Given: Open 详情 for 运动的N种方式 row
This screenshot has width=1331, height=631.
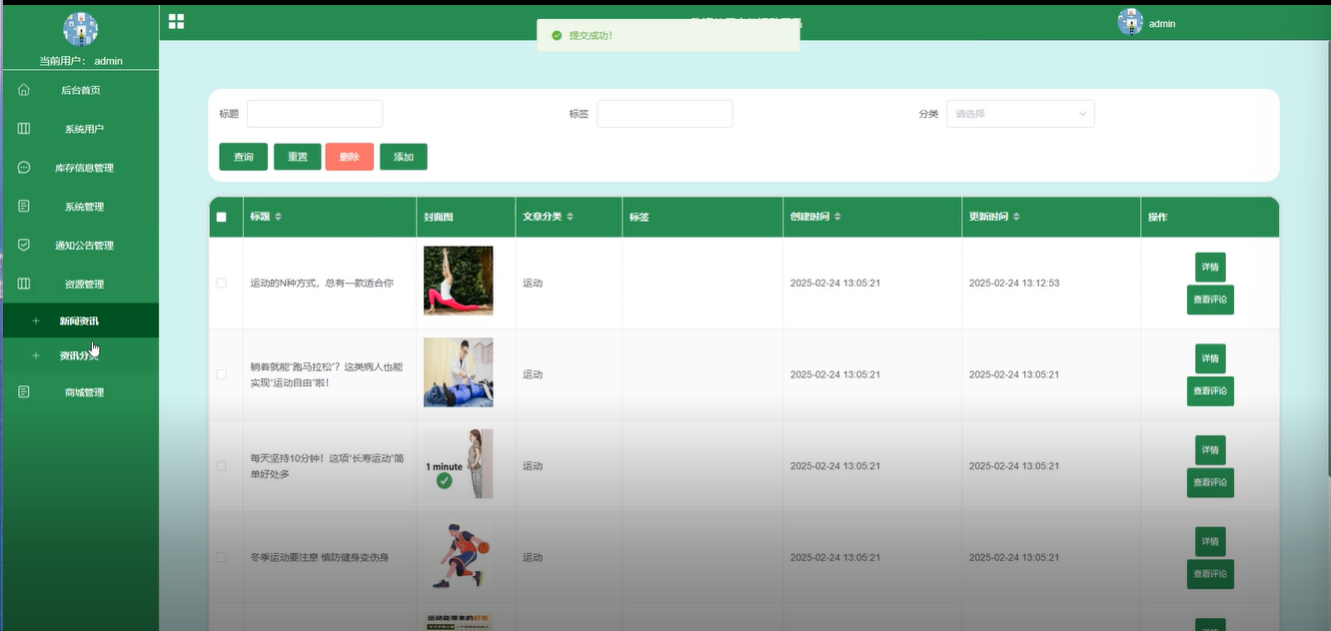Looking at the screenshot, I should (x=1210, y=267).
